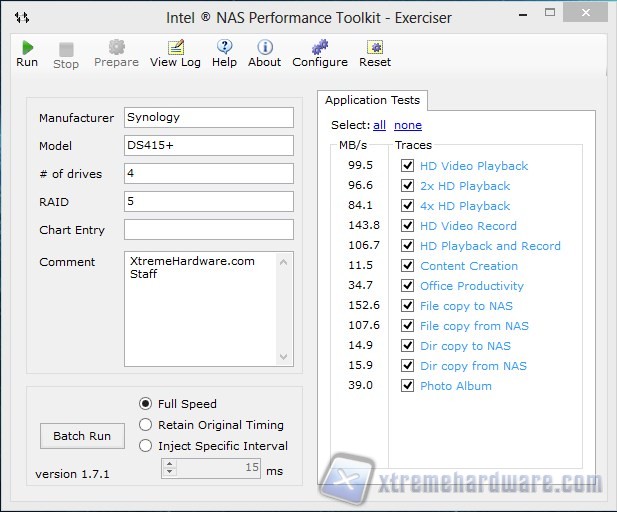Click the Reset toolbar icon

[375, 48]
